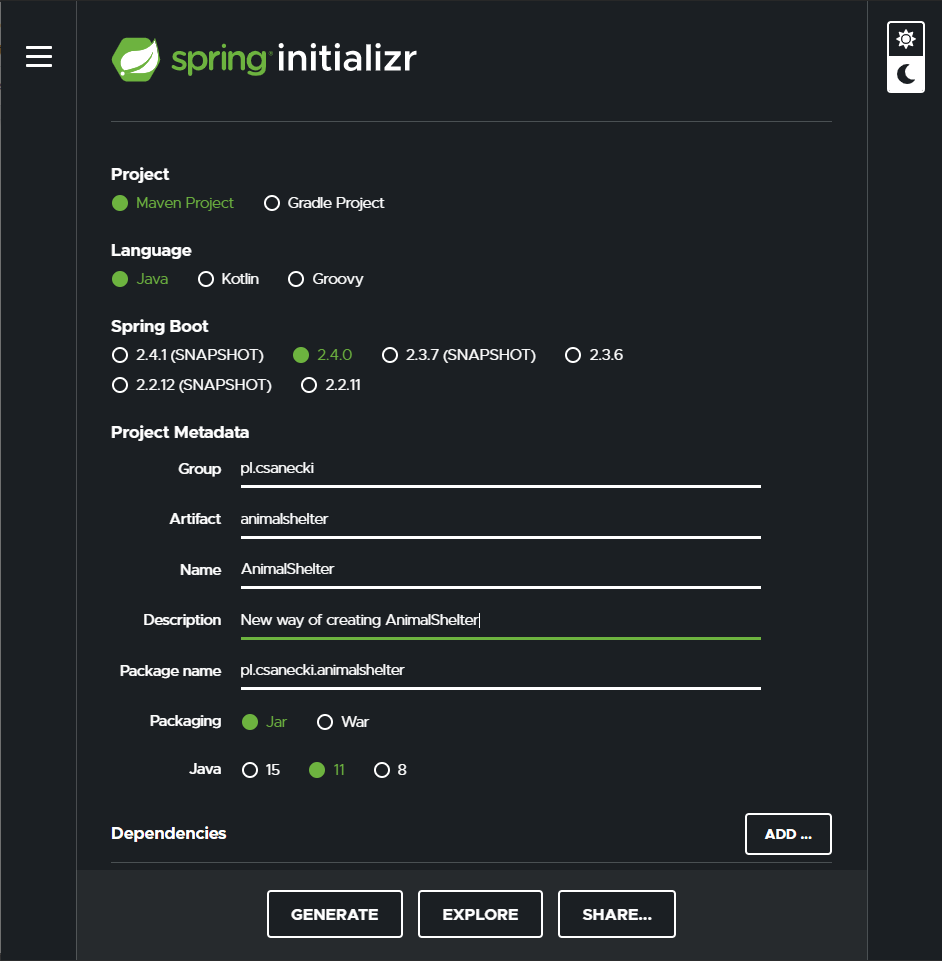942x961 pixels.
Task: Click the GENERATE button
Action: coord(335,914)
